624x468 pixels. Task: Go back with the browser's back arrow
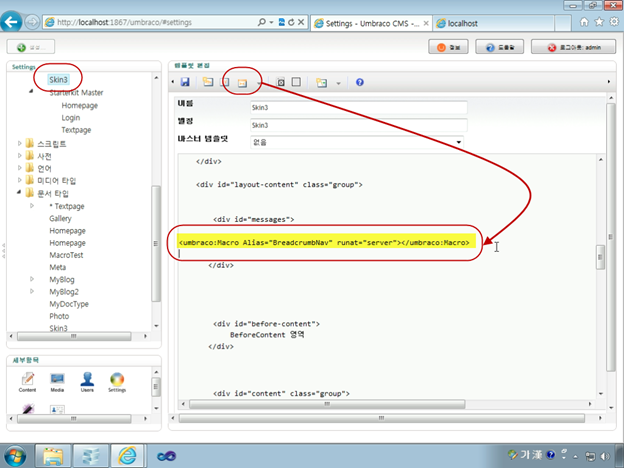tap(11, 21)
